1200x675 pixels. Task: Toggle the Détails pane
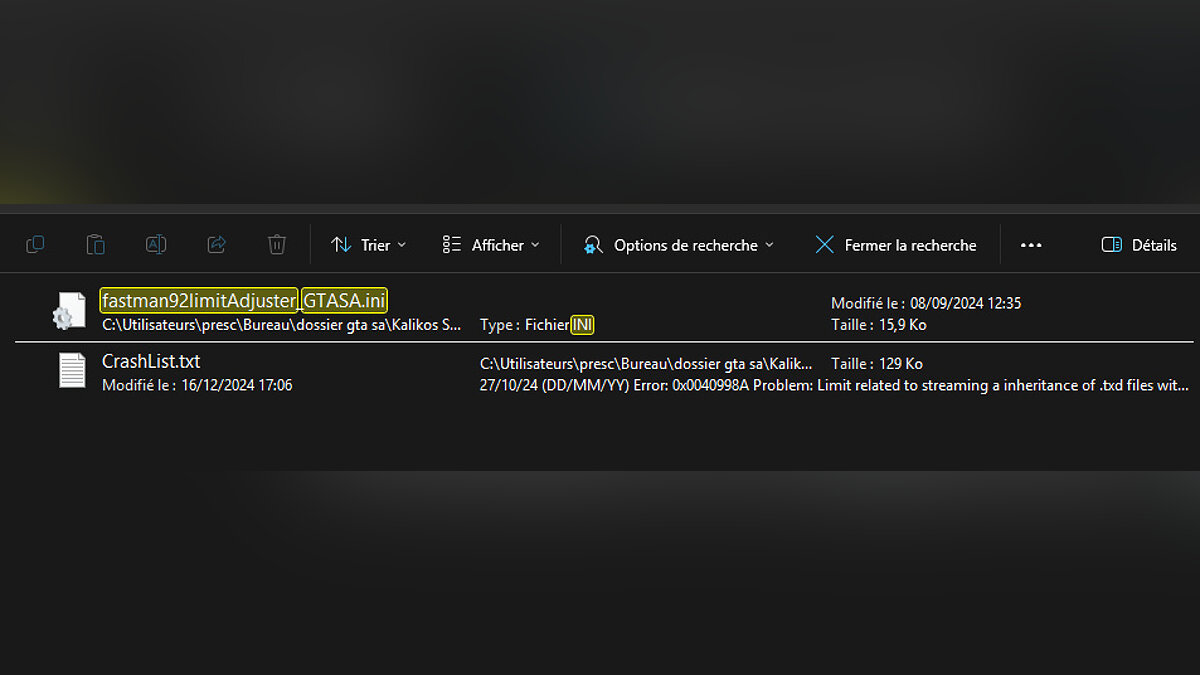[1138, 245]
